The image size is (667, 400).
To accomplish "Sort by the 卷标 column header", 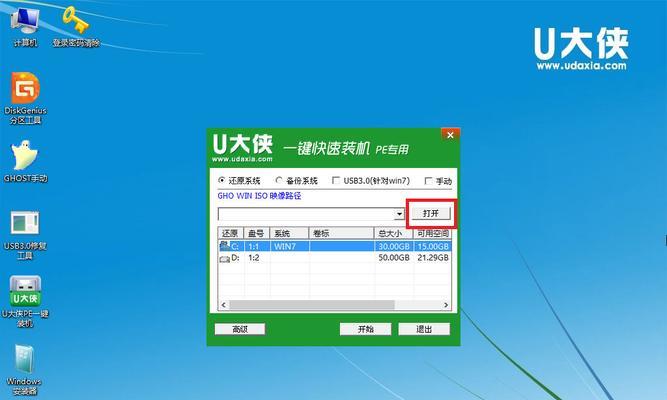I will click(341, 233).
